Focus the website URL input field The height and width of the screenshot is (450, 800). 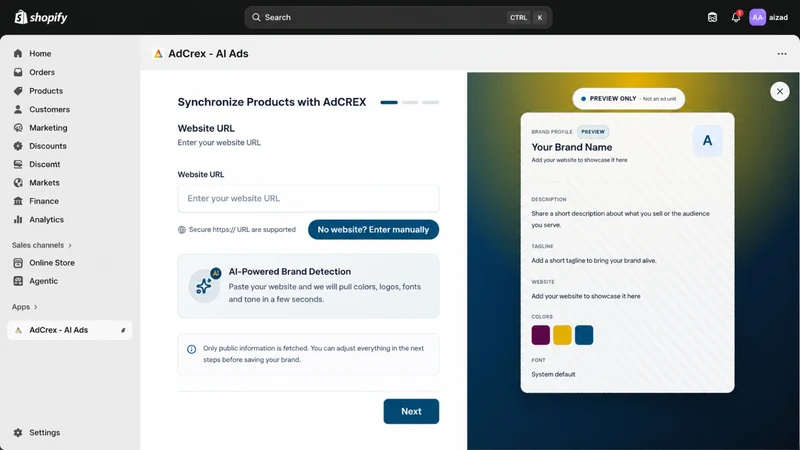point(308,198)
